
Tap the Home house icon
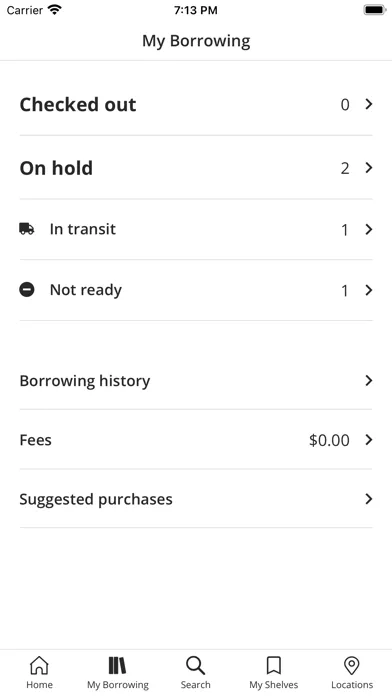click(x=39, y=665)
